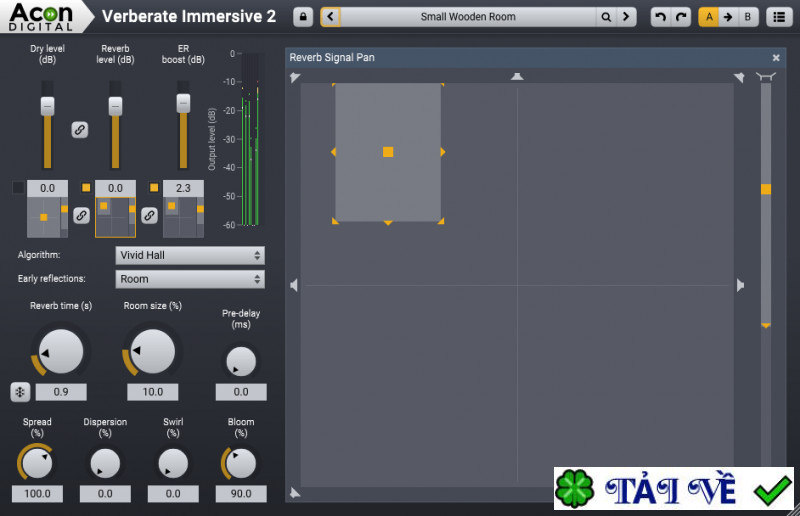Viewport: 800px width, 516px height.
Task: Click front-left speaker icon in pan panel
Action: point(295,78)
